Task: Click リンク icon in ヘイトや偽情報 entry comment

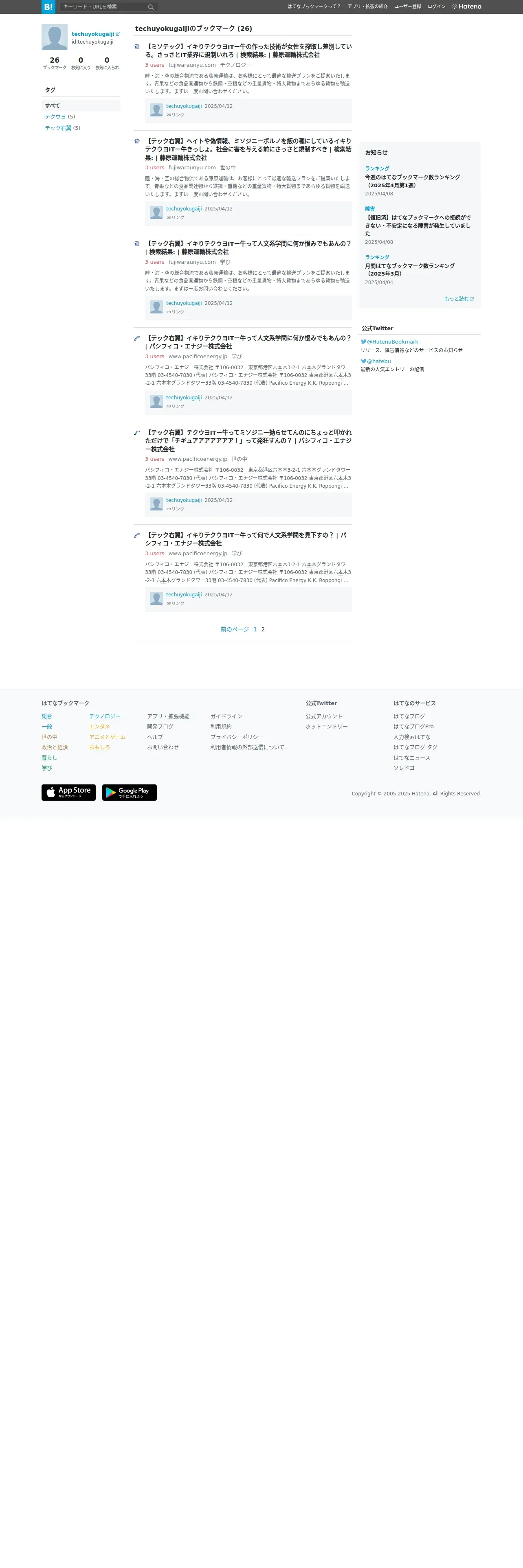Action: point(175,217)
